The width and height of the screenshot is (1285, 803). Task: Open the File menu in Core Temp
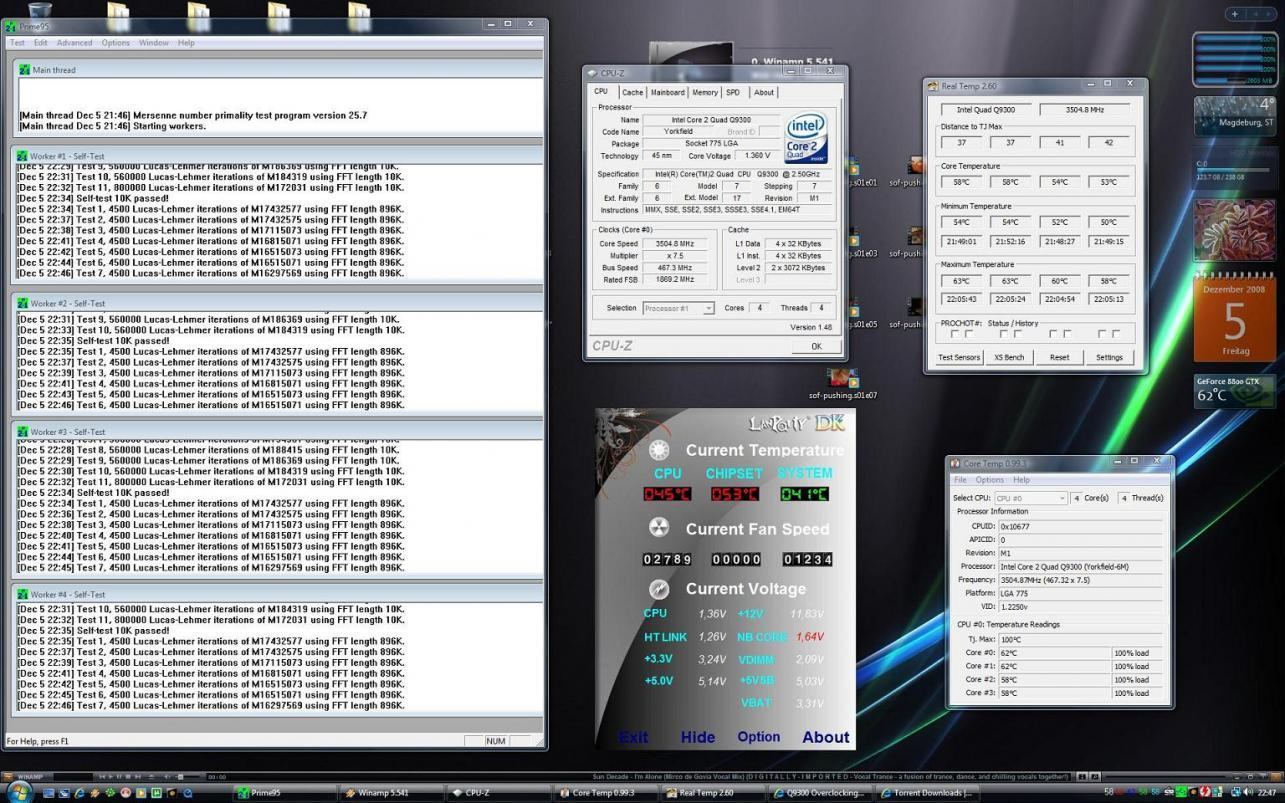click(960, 480)
